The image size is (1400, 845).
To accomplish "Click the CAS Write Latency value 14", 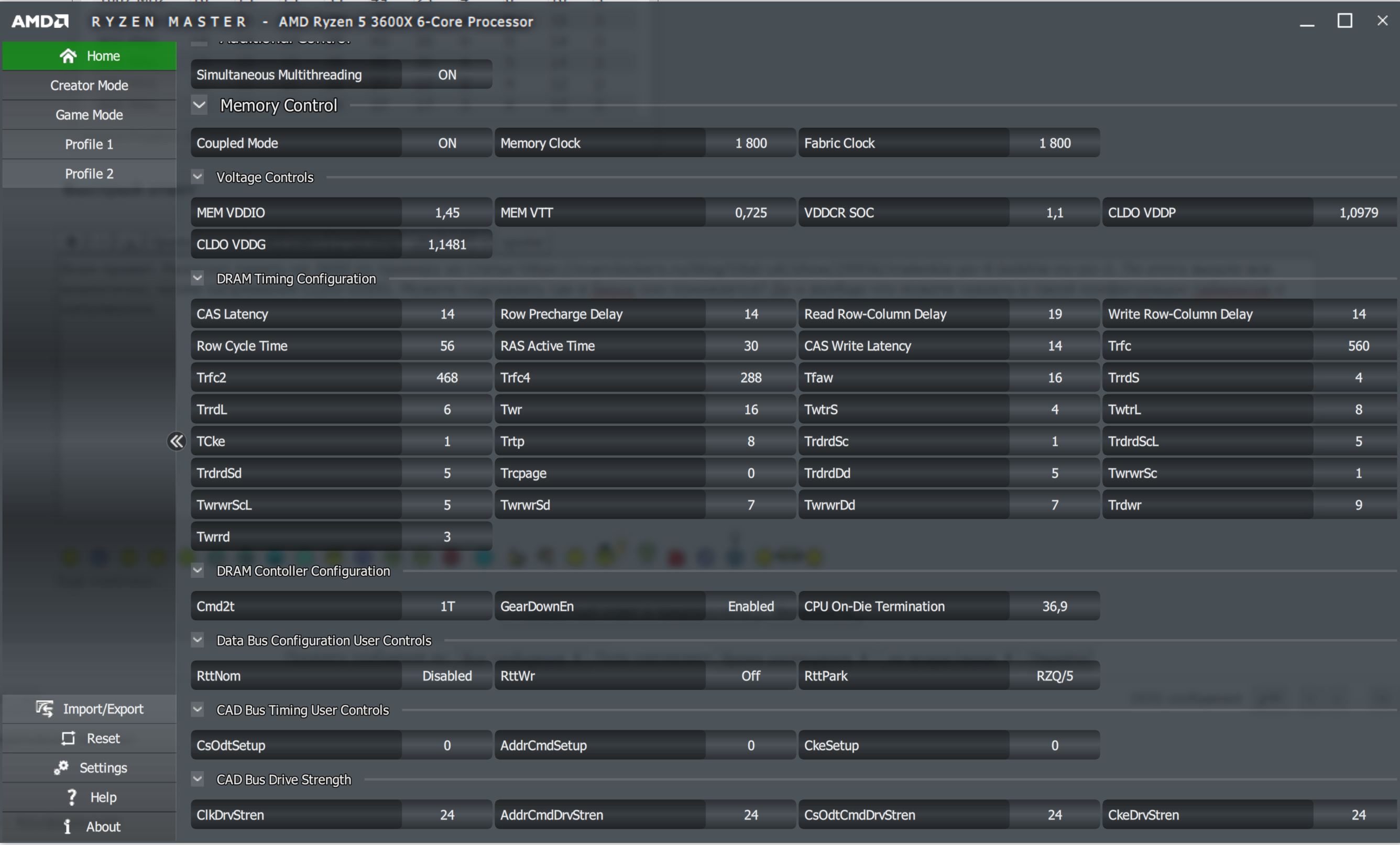I will click(x=1055, y=346).
